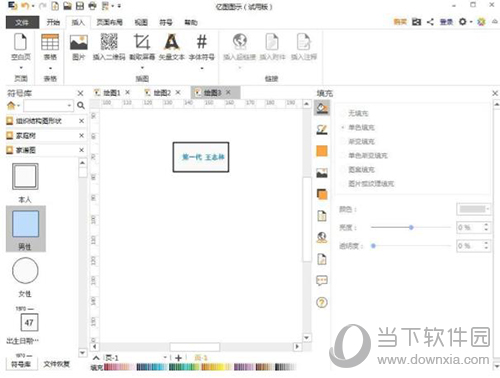500x378 pixels.
Task: Open the Layers panel icon in right sidebar
Action: tap(322, 194)
